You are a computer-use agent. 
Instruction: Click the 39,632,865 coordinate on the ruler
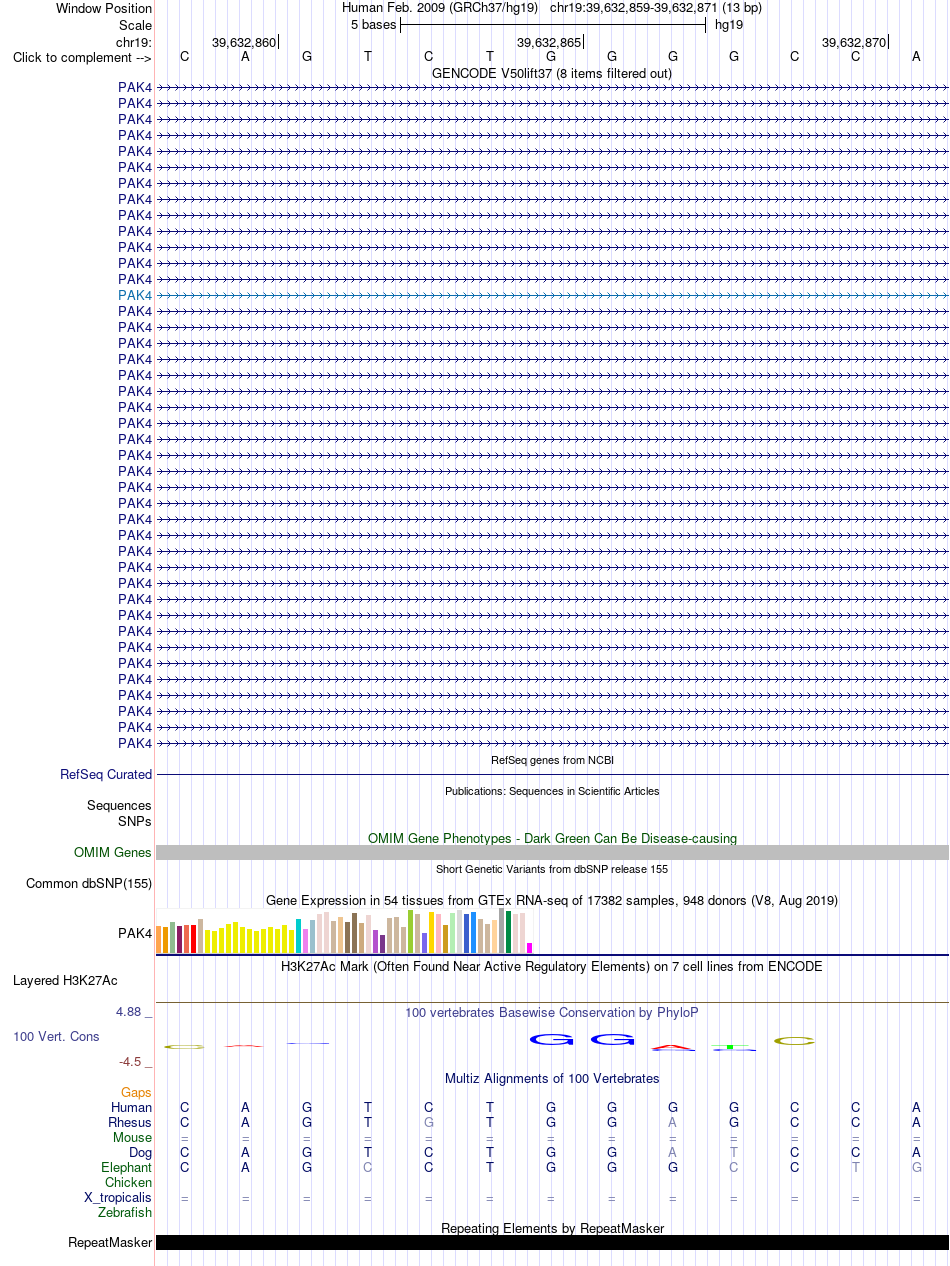pyautogui.click(x=548, y=42)
